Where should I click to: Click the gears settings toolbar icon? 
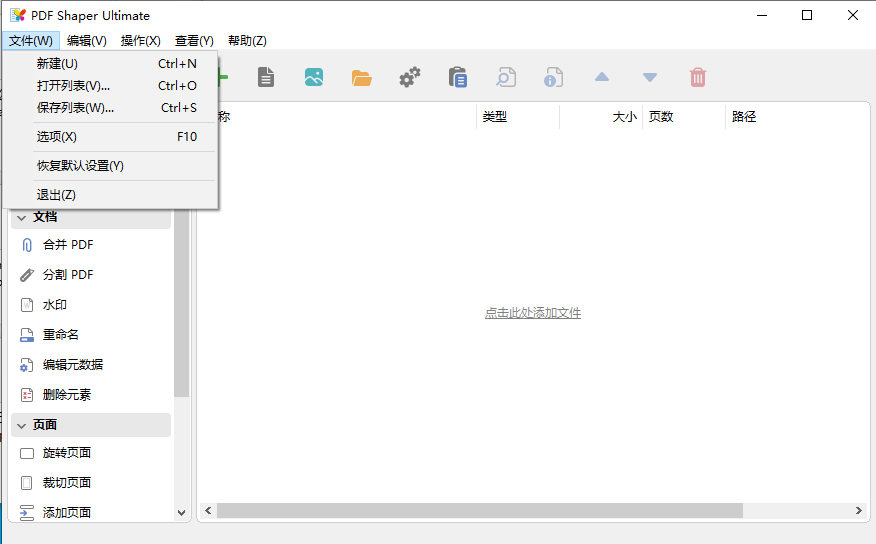(x=410, y=77)
